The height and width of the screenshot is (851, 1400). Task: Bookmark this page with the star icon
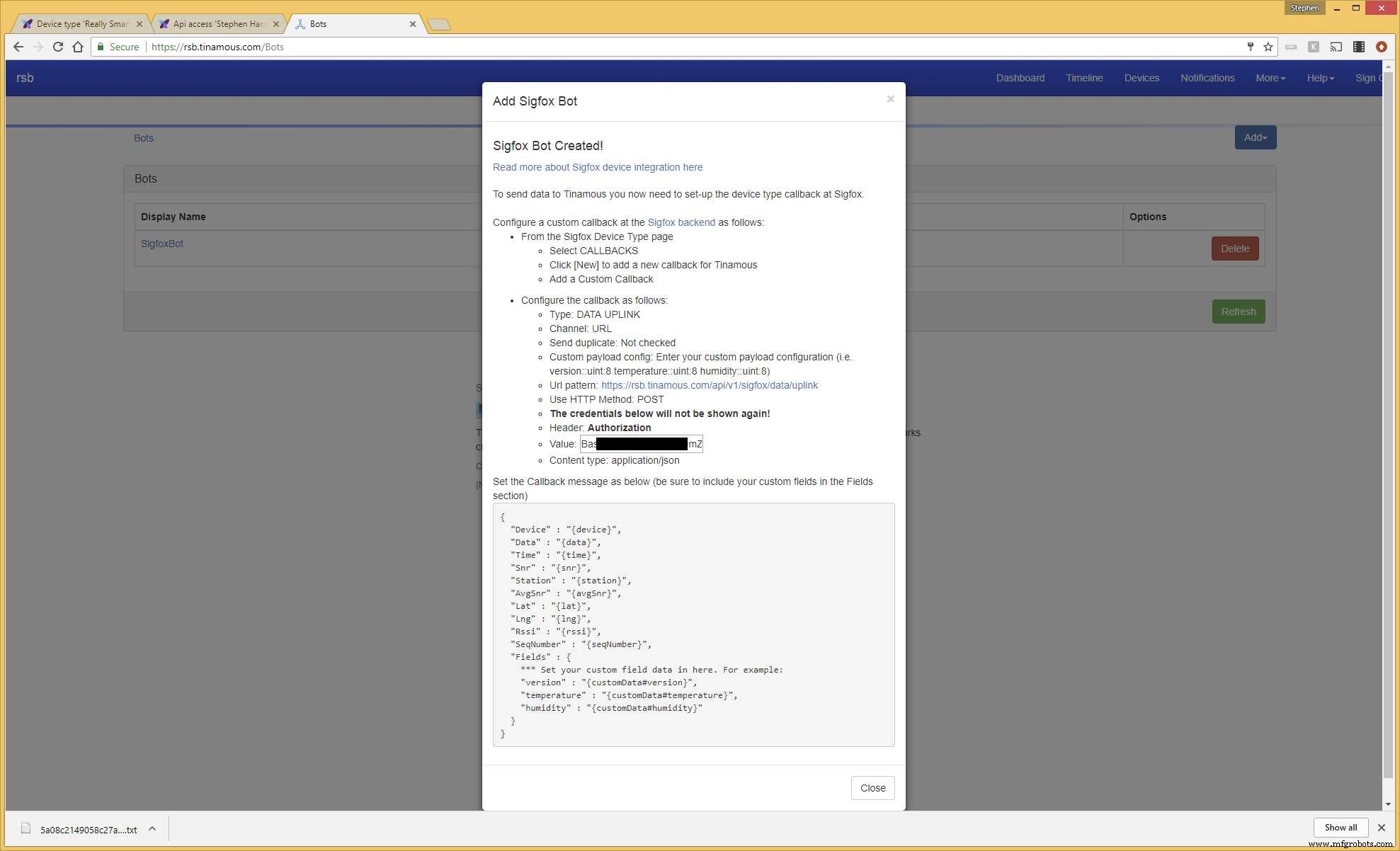[x=1268, y=47]
